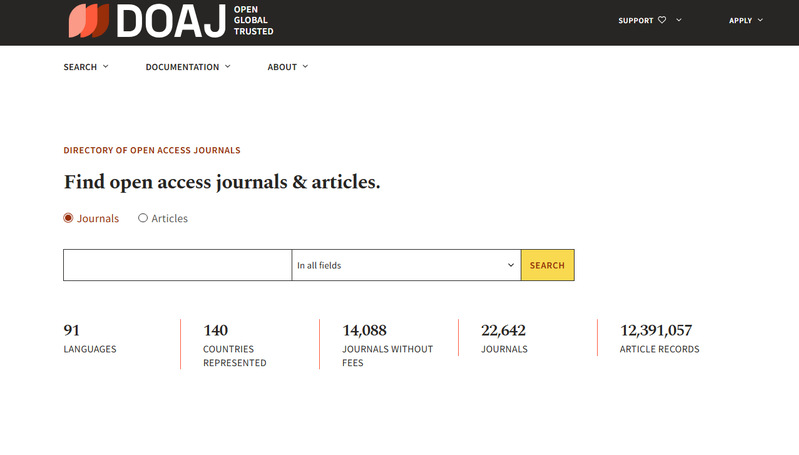Click the chevron beside the Search menu
This screenshot has width=799, height=455.
coord(105,67)
